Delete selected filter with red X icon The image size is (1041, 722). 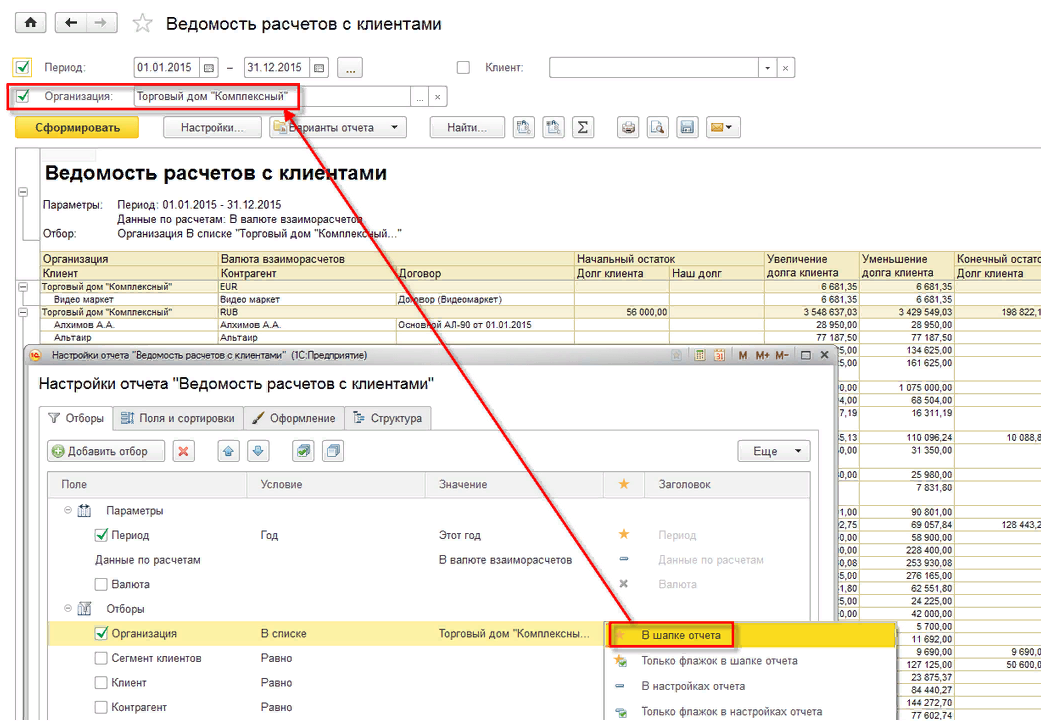(x=183, y=451)
